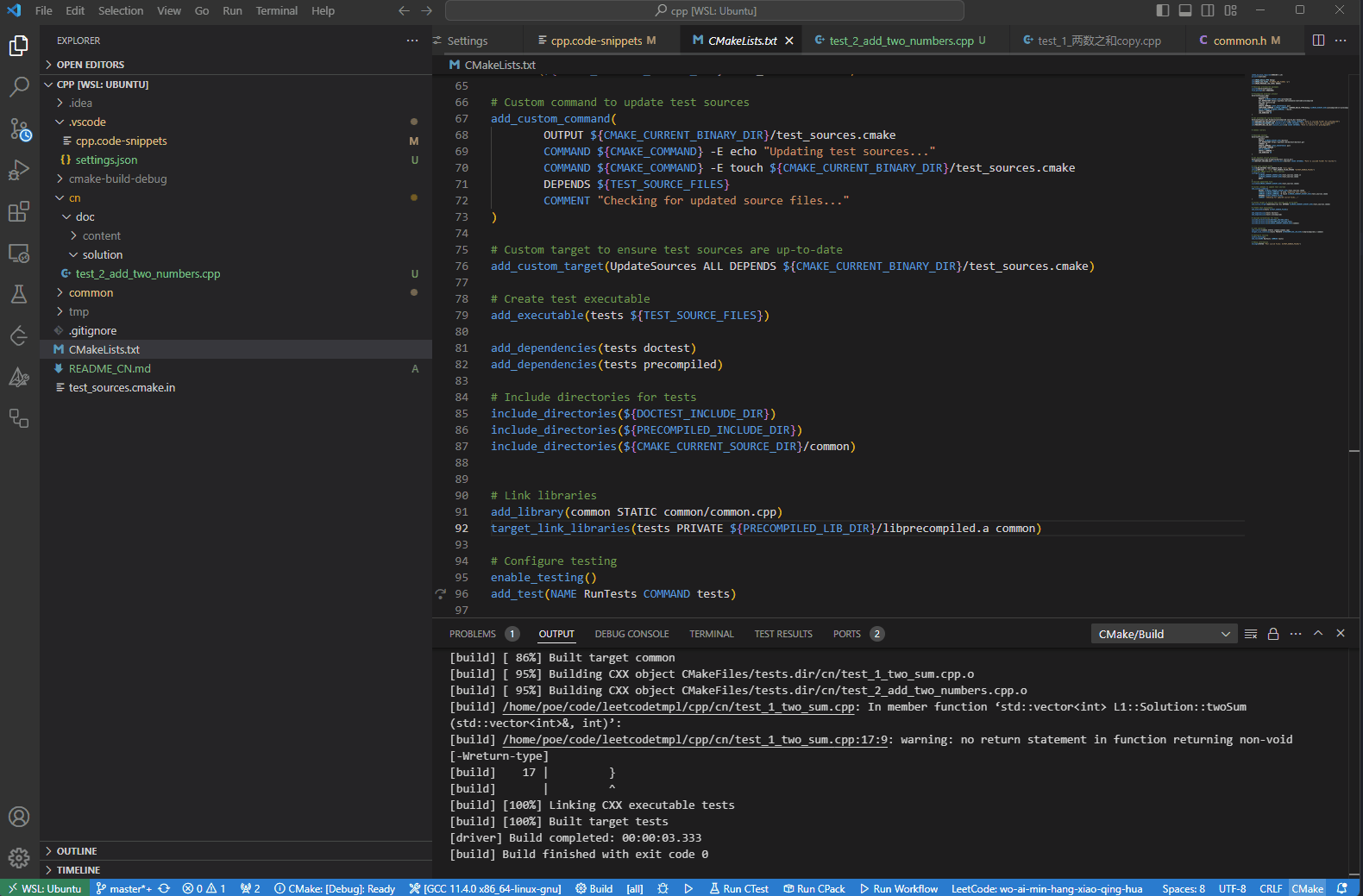Open output panel more actions
Viewport: 1363px width, 896px height.
(x=1296, y=634)
